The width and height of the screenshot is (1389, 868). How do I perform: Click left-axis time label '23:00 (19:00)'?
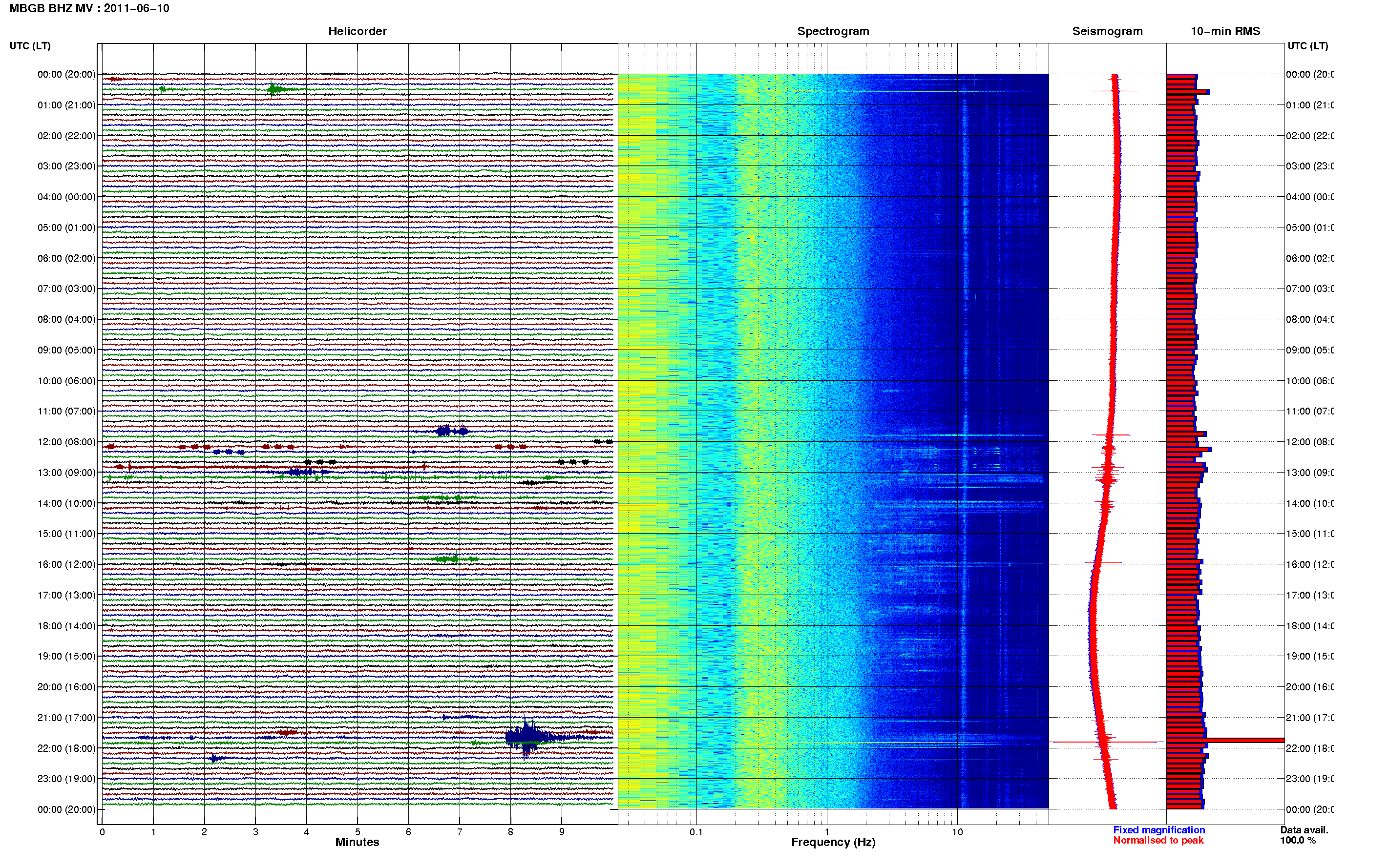pos(66,779)
